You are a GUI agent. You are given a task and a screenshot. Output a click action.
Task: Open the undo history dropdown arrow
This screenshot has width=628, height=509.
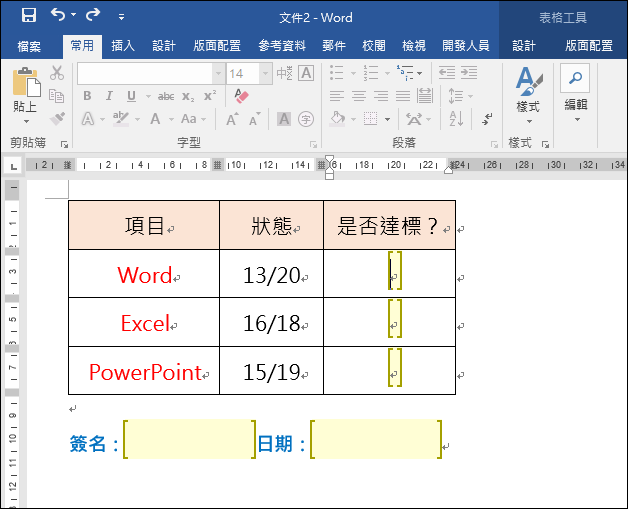[73, 15]
